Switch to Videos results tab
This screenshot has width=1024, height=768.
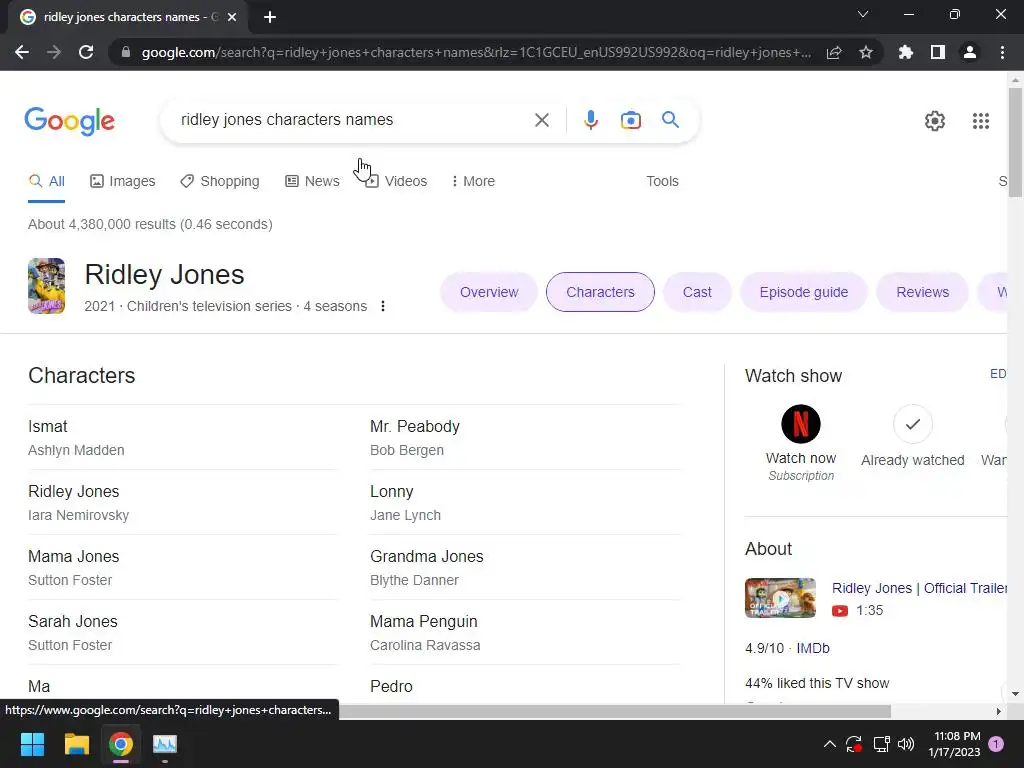tap(396, 181)
